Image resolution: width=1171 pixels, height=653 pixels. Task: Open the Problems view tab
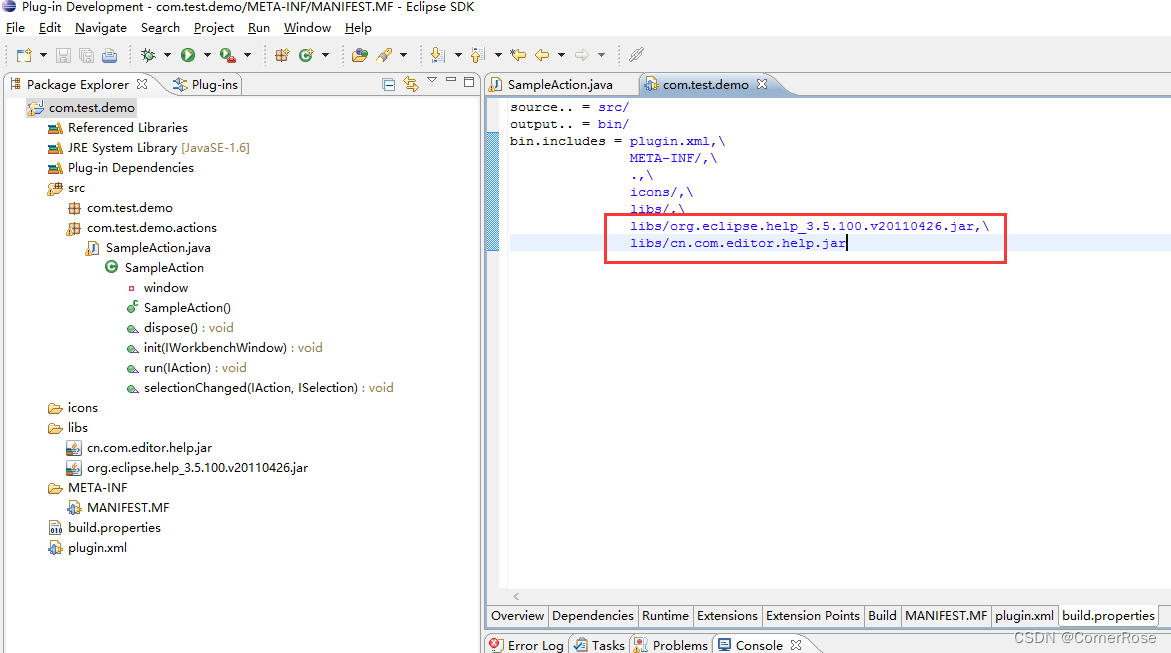(671, 645)
